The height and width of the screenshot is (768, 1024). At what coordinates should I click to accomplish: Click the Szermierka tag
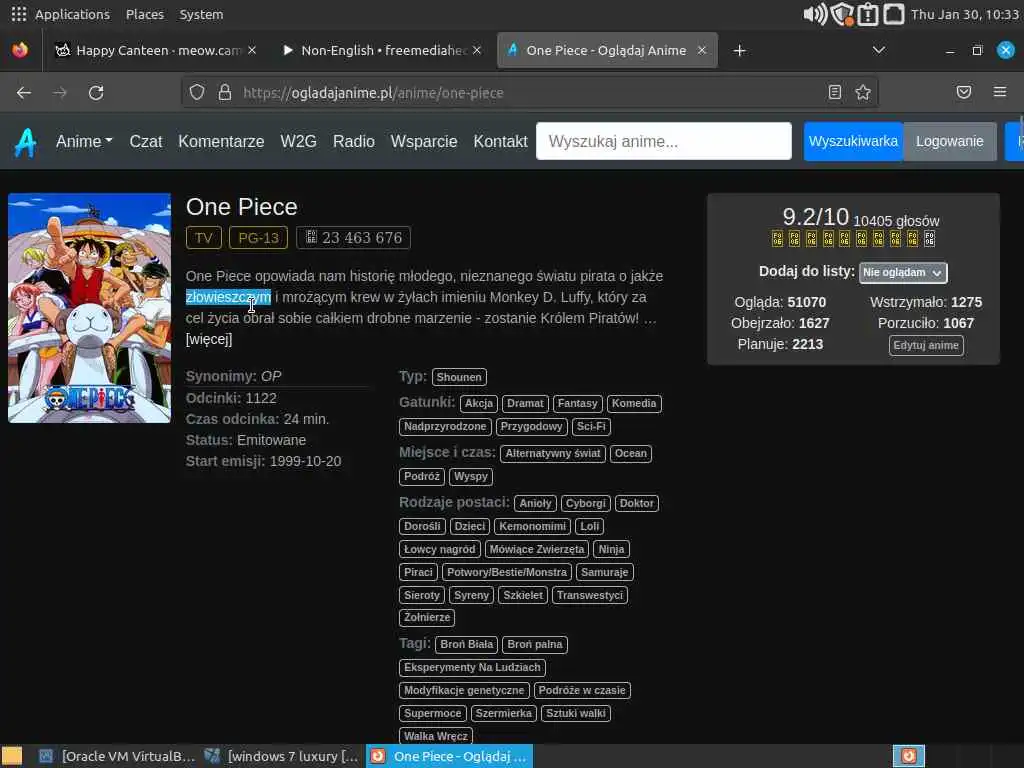[504, 713]
